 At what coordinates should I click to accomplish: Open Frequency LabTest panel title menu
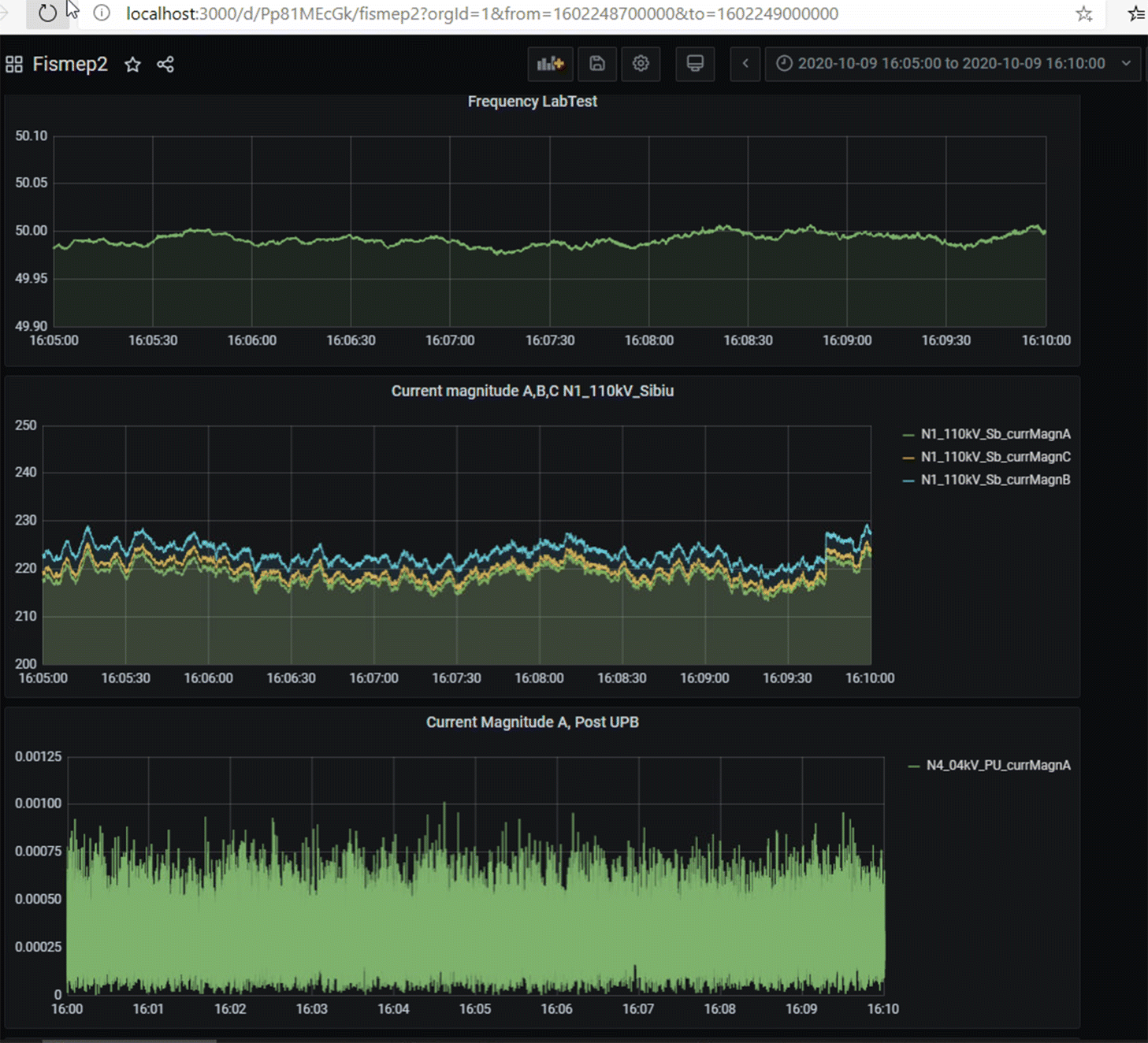(x=533, y=102)
